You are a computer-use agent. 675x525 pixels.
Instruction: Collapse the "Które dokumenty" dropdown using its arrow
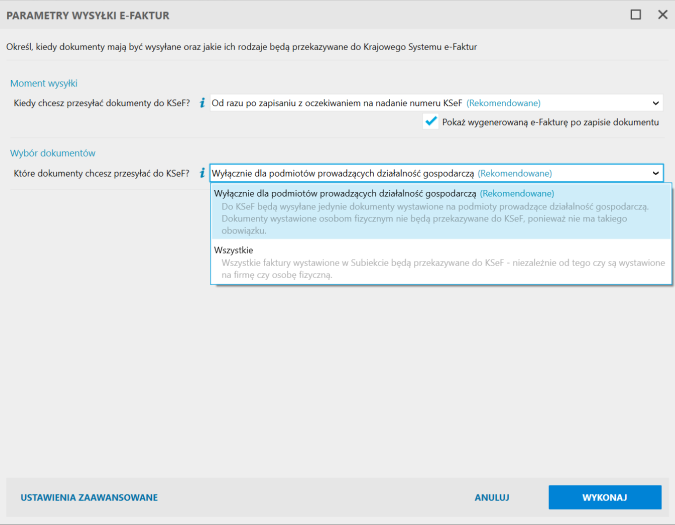655,173
